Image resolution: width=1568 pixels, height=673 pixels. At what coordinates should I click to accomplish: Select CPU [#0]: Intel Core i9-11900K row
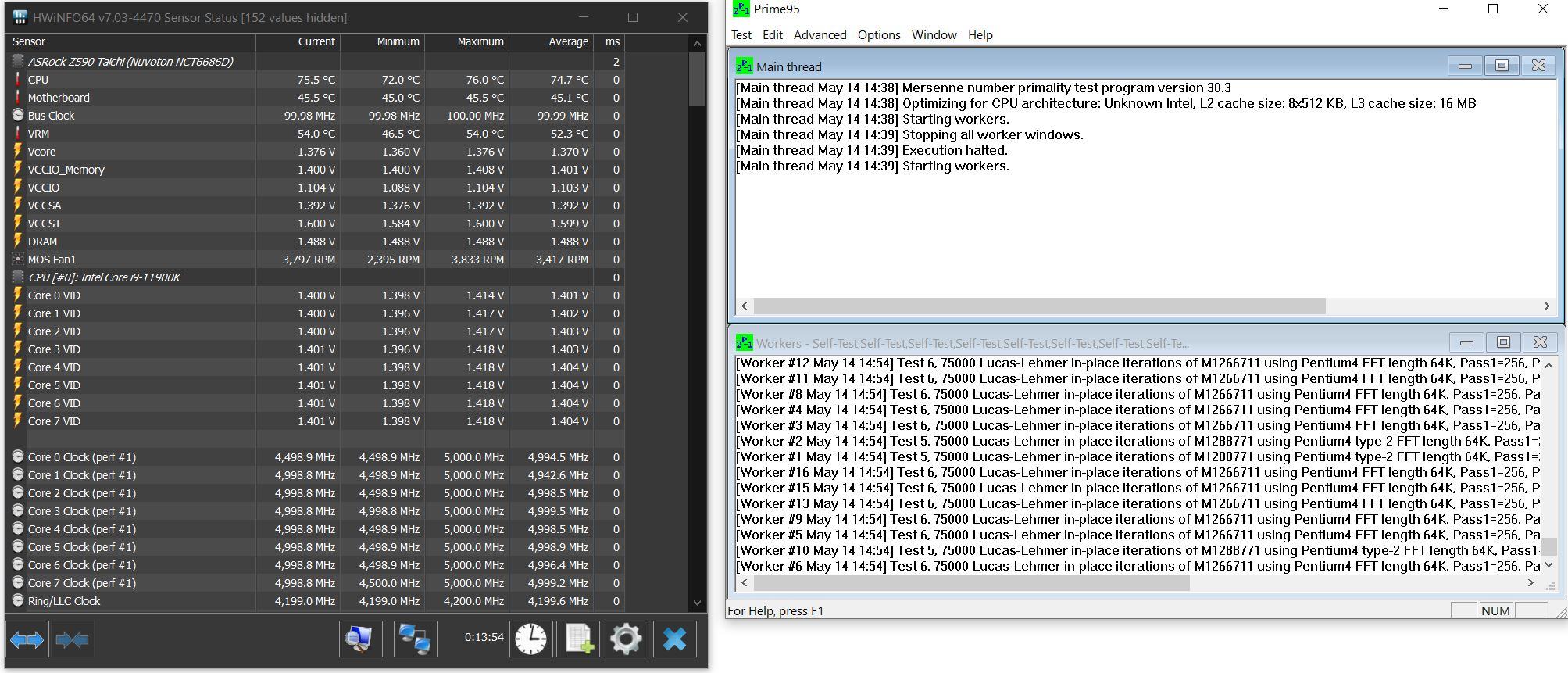315,277
